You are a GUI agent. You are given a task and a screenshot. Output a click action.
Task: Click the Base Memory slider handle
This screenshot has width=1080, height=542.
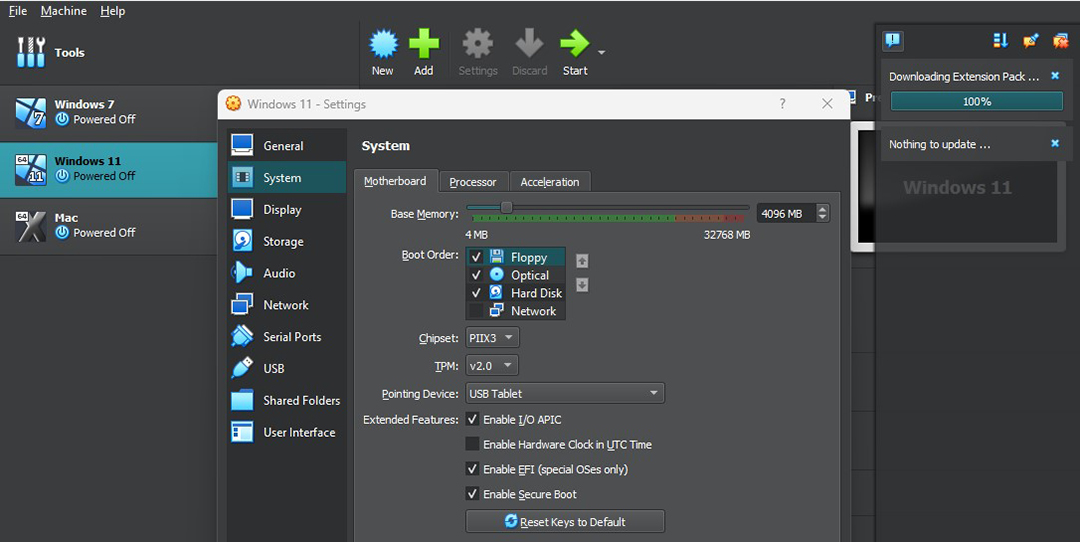click(x=506, y=207)
